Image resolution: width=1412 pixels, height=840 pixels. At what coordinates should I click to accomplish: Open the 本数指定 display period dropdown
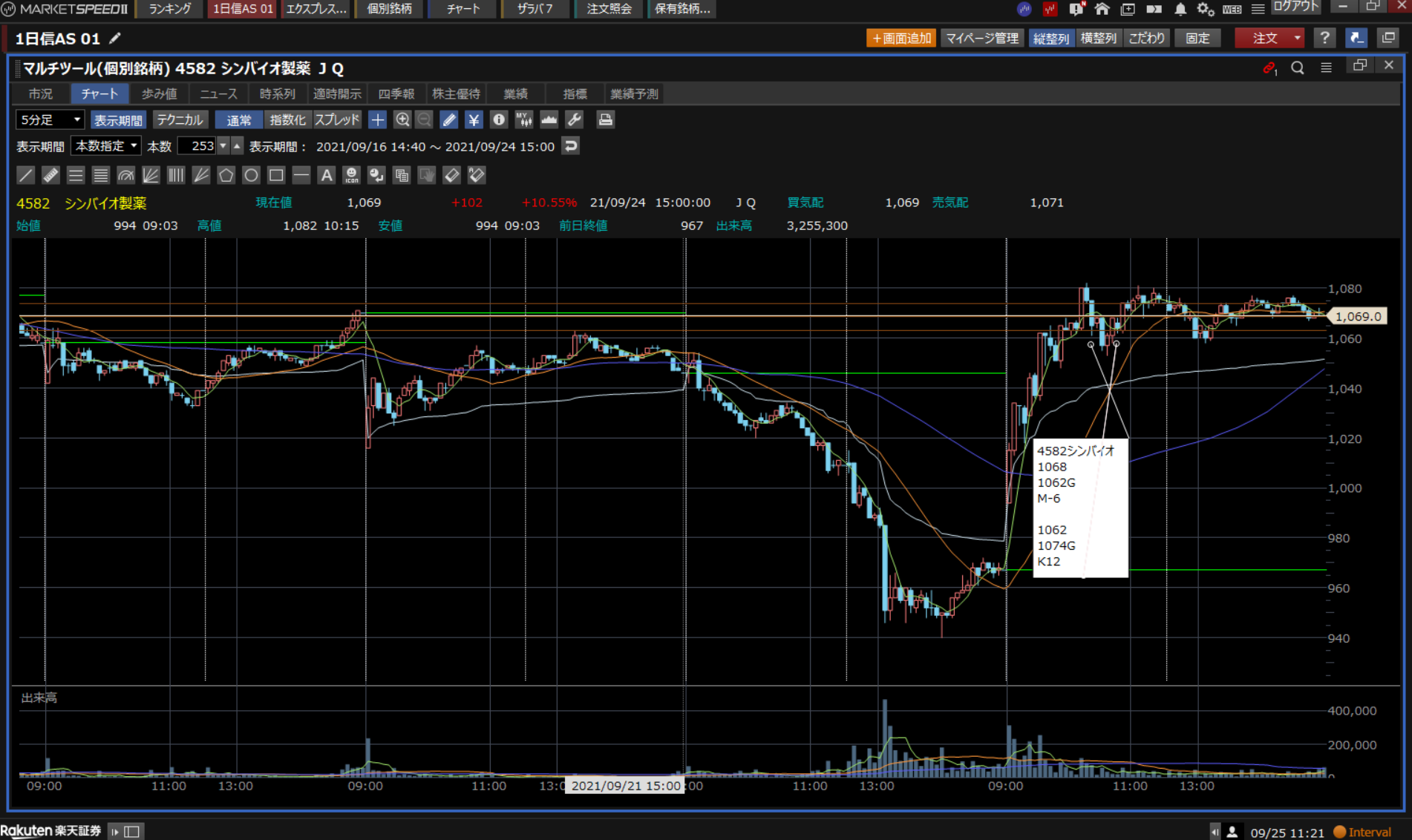coord(106,146)
